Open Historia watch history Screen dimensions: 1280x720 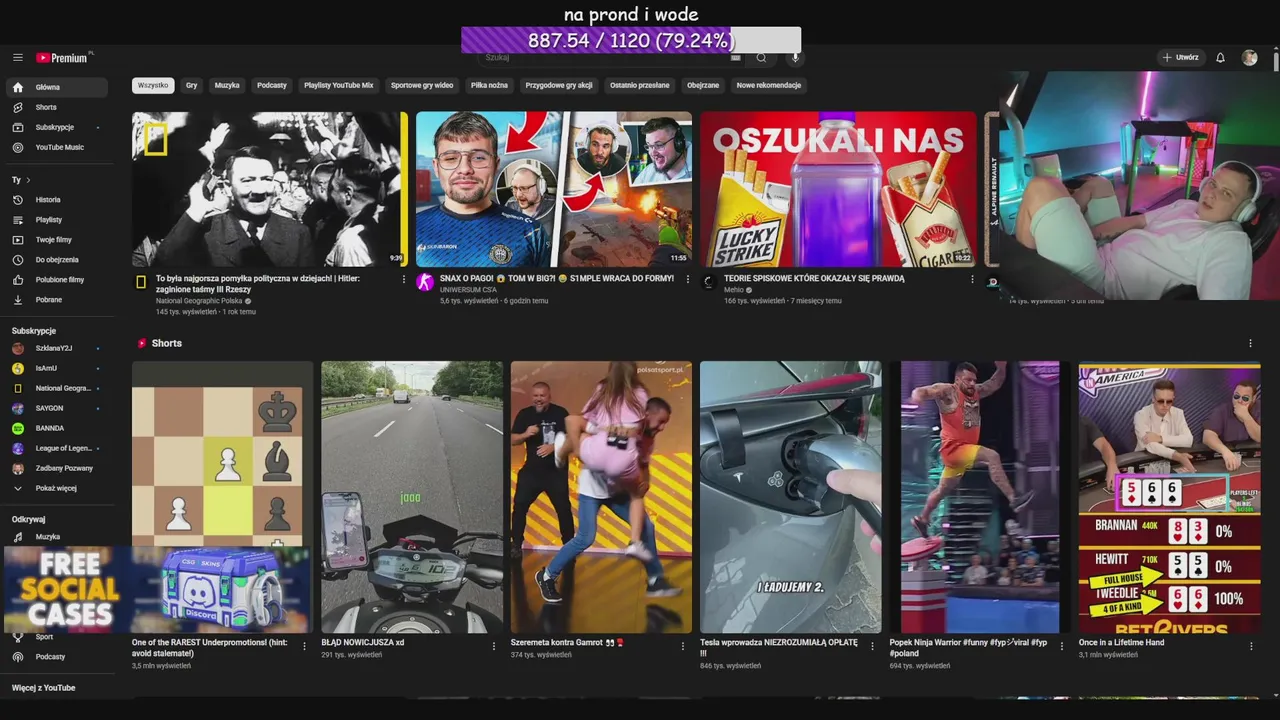56,200
